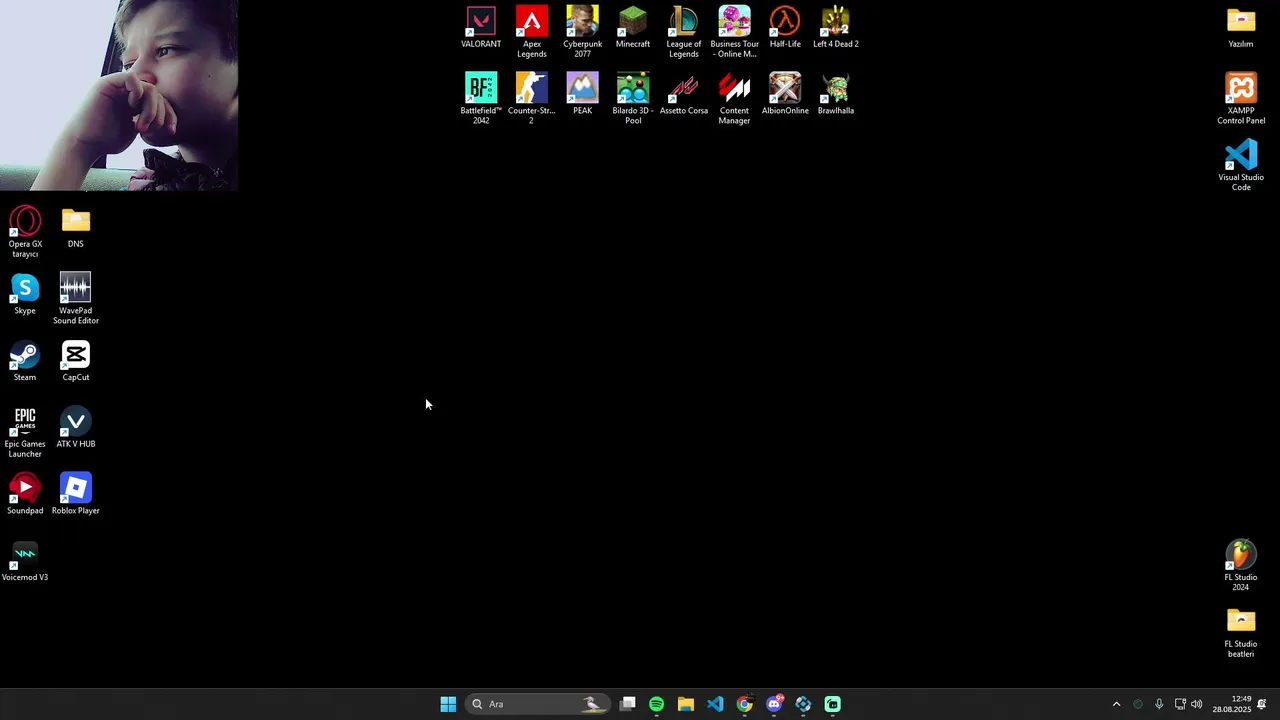Click the mint green app in taskbar
1280x720 pixels.
(x=833, y=704)
